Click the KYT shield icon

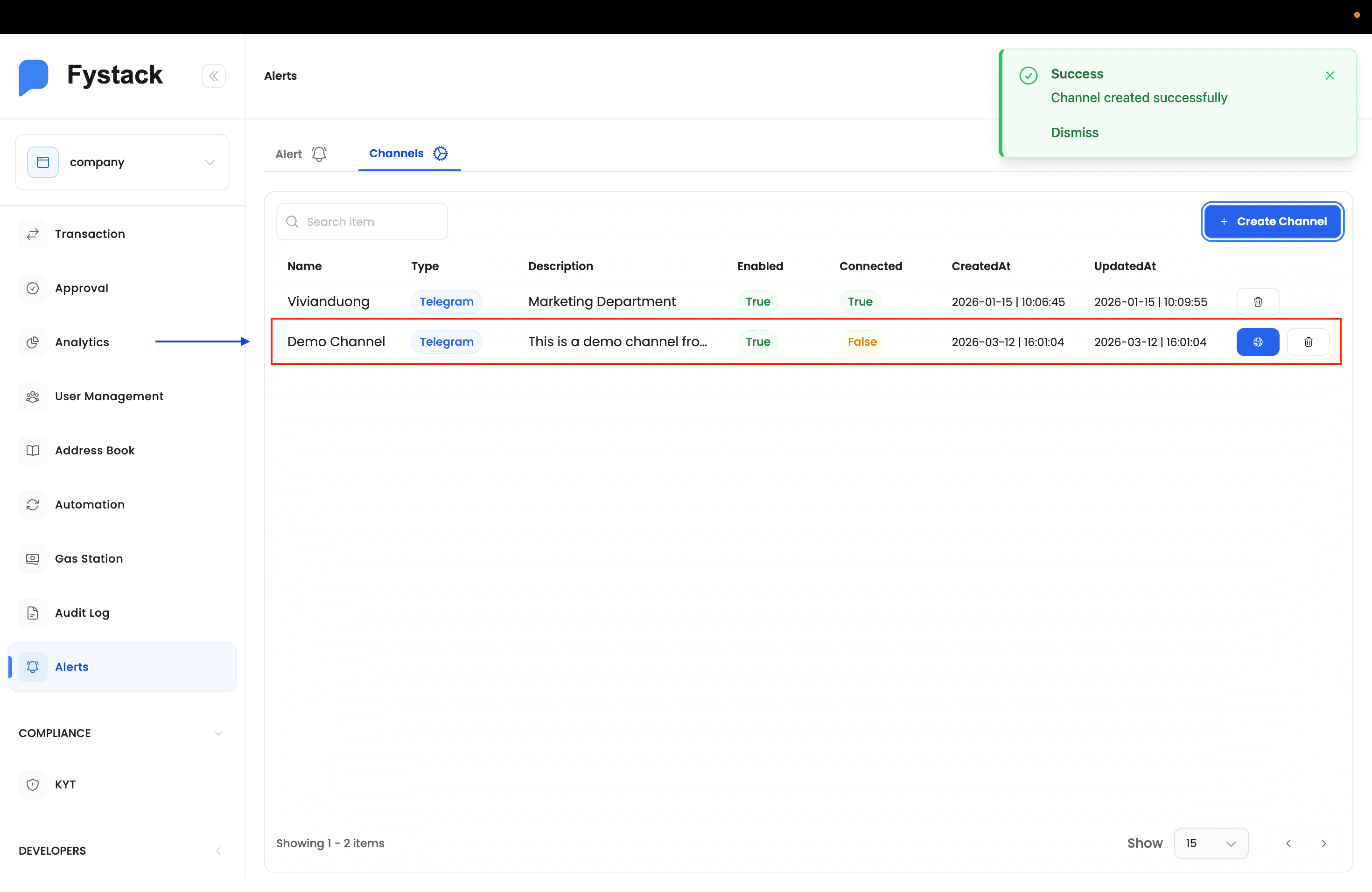click(33, 784)
